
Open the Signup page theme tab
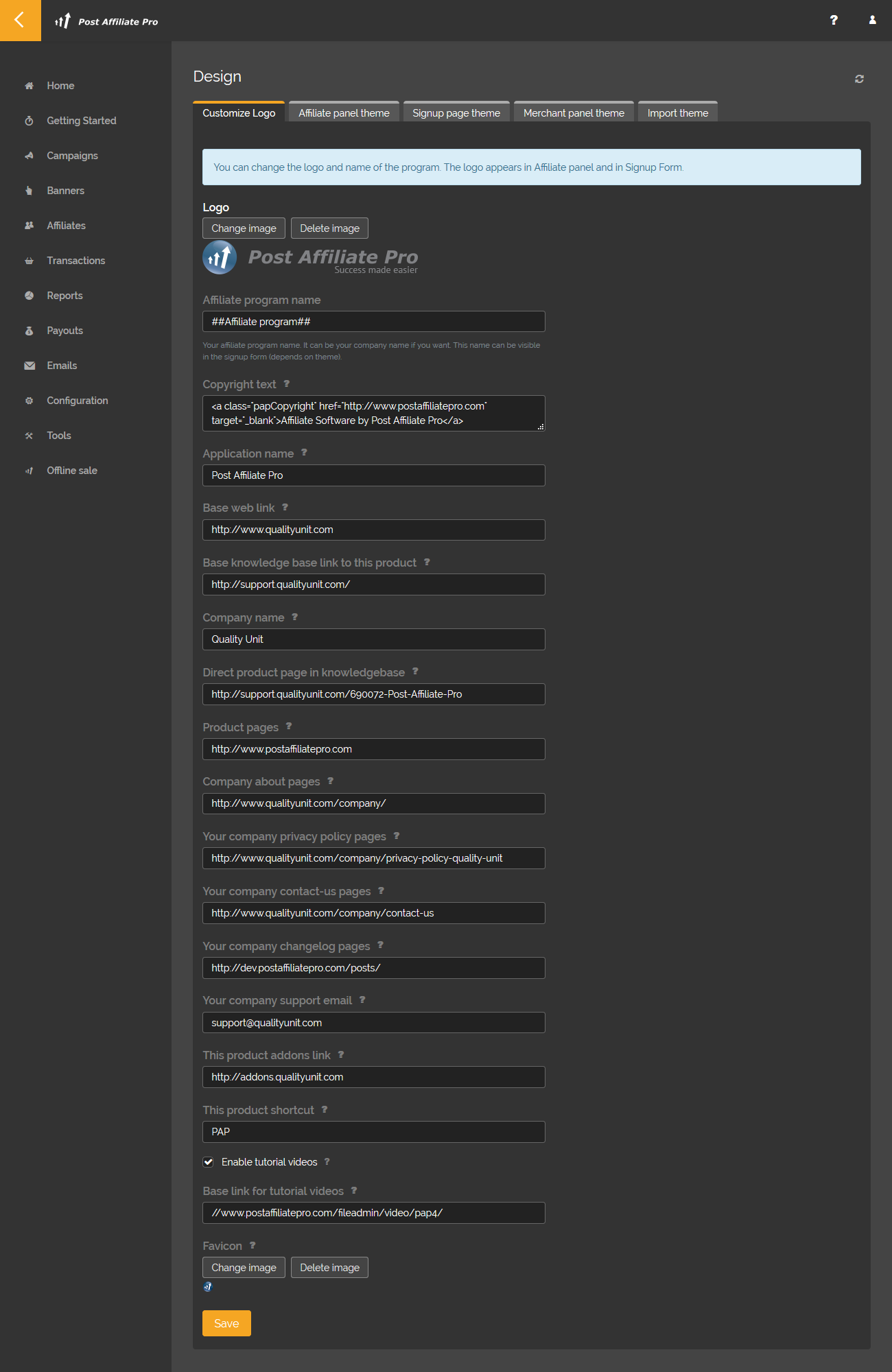456,113
